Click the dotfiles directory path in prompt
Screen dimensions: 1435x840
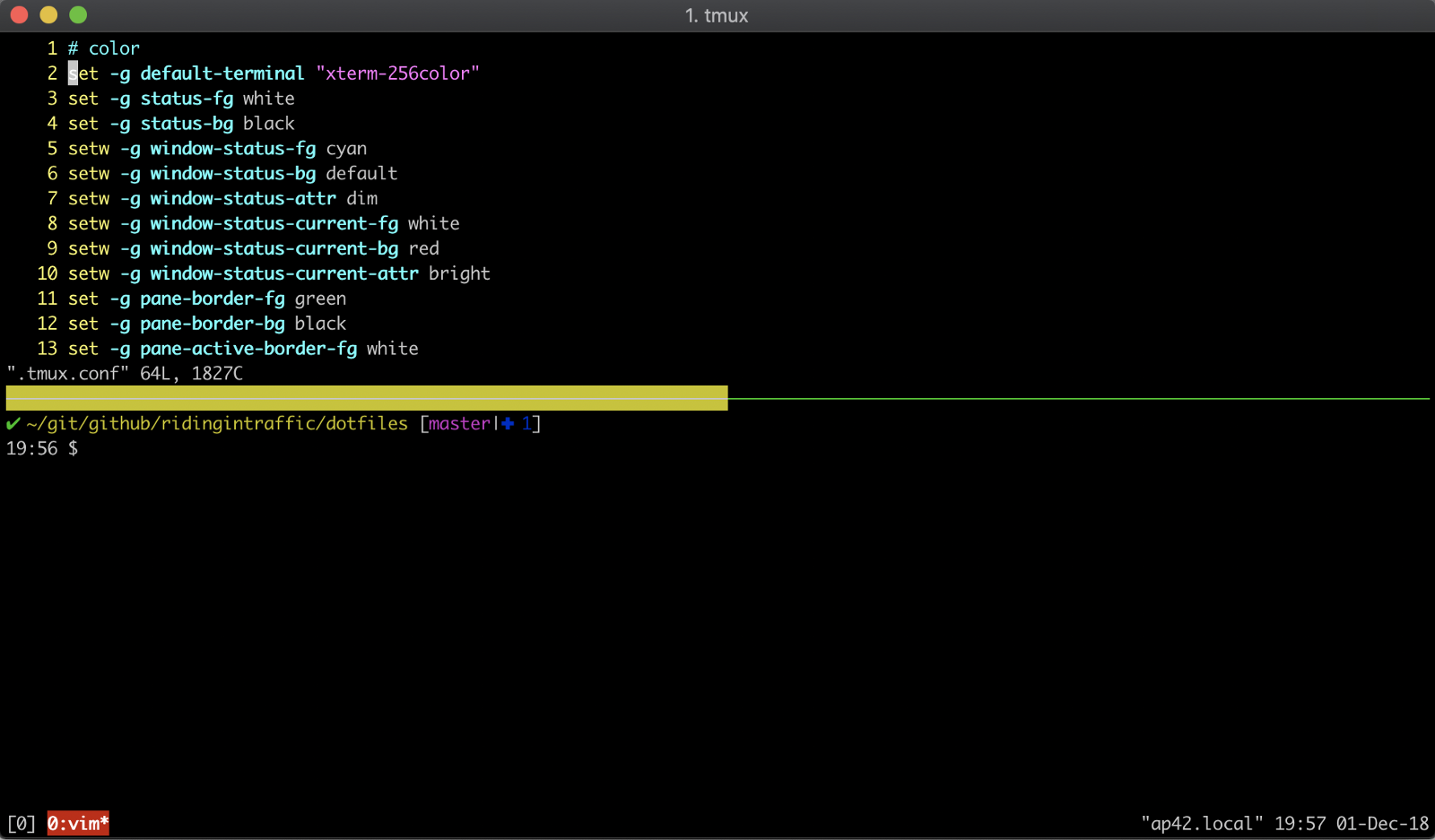(217, 423)
